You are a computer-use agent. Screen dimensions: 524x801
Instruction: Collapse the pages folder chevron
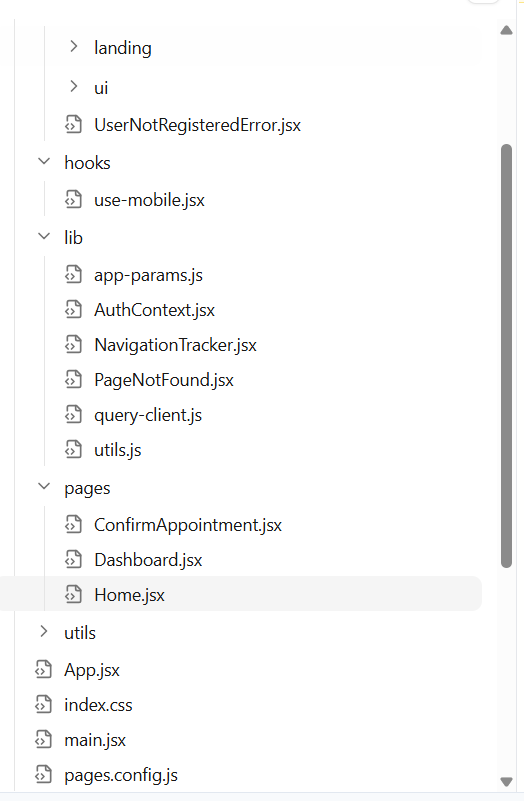coord(44,486)
